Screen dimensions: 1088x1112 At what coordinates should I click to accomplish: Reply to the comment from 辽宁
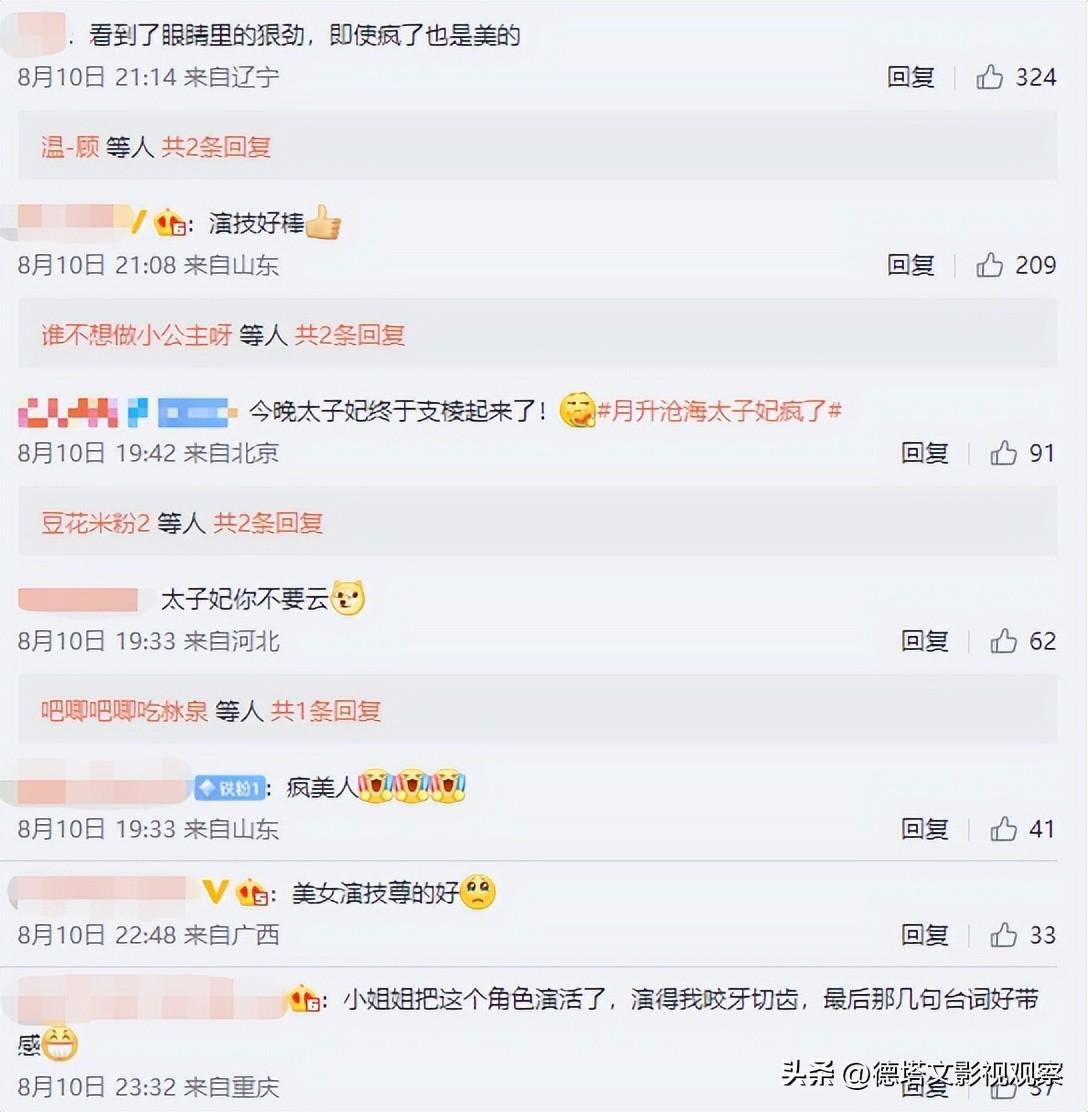[x=911, y=77]
